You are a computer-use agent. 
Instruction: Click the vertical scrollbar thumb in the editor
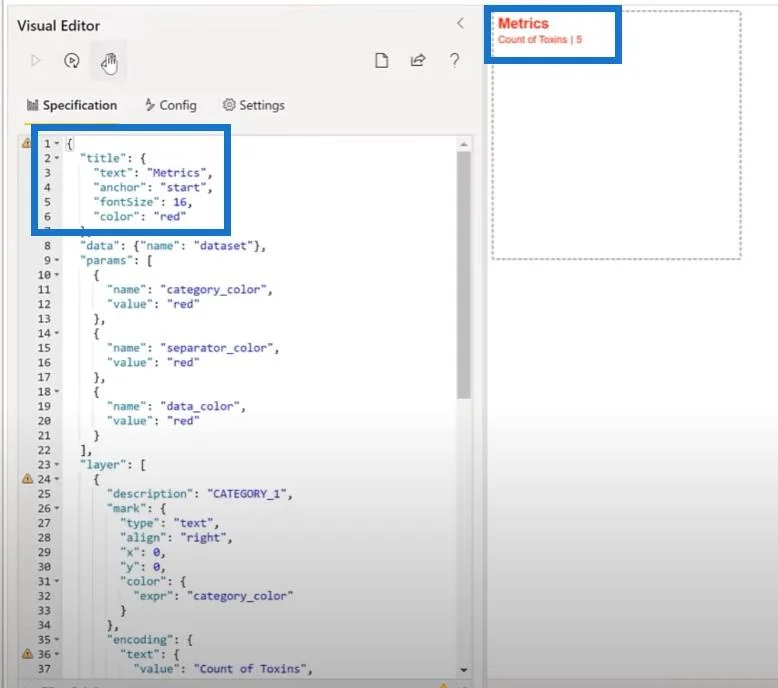coord(463,274)
